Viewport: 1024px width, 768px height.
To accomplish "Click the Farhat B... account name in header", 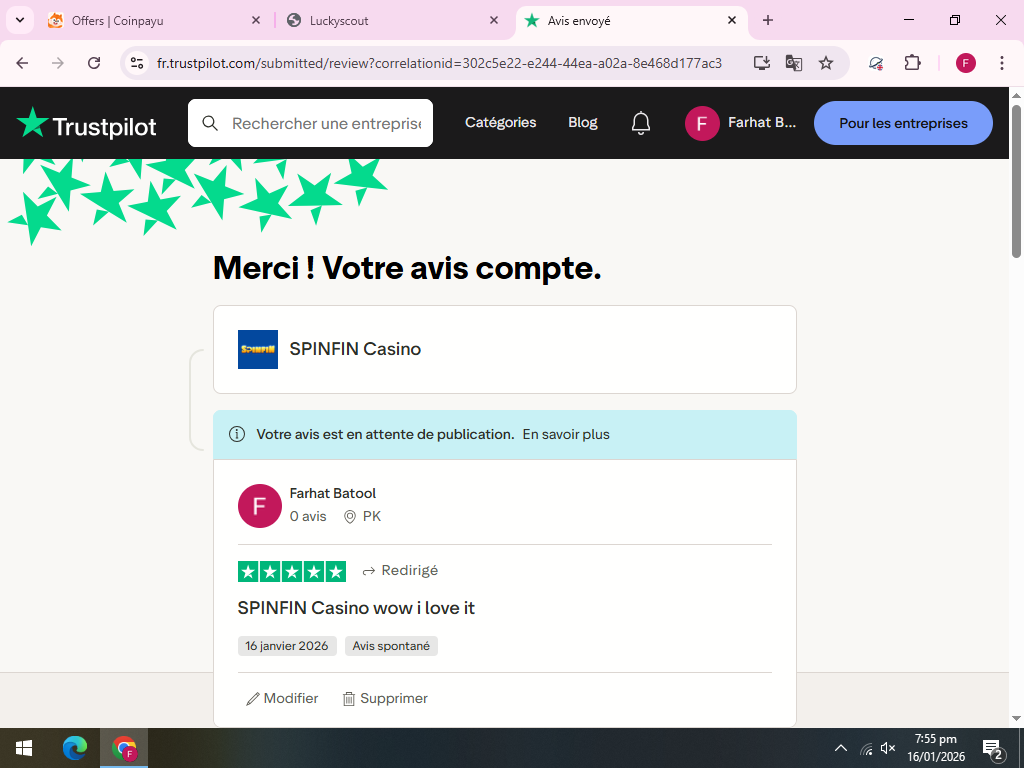I will click(761, 122).
